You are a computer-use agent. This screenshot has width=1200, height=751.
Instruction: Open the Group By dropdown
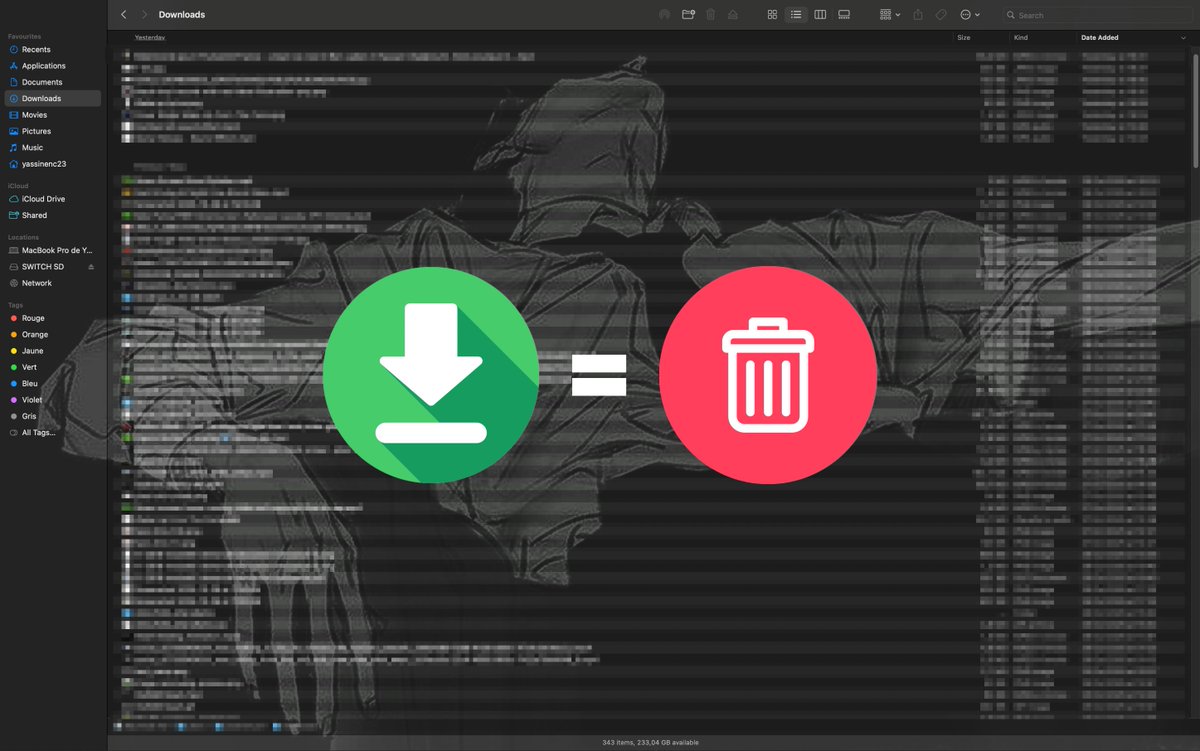886,14
